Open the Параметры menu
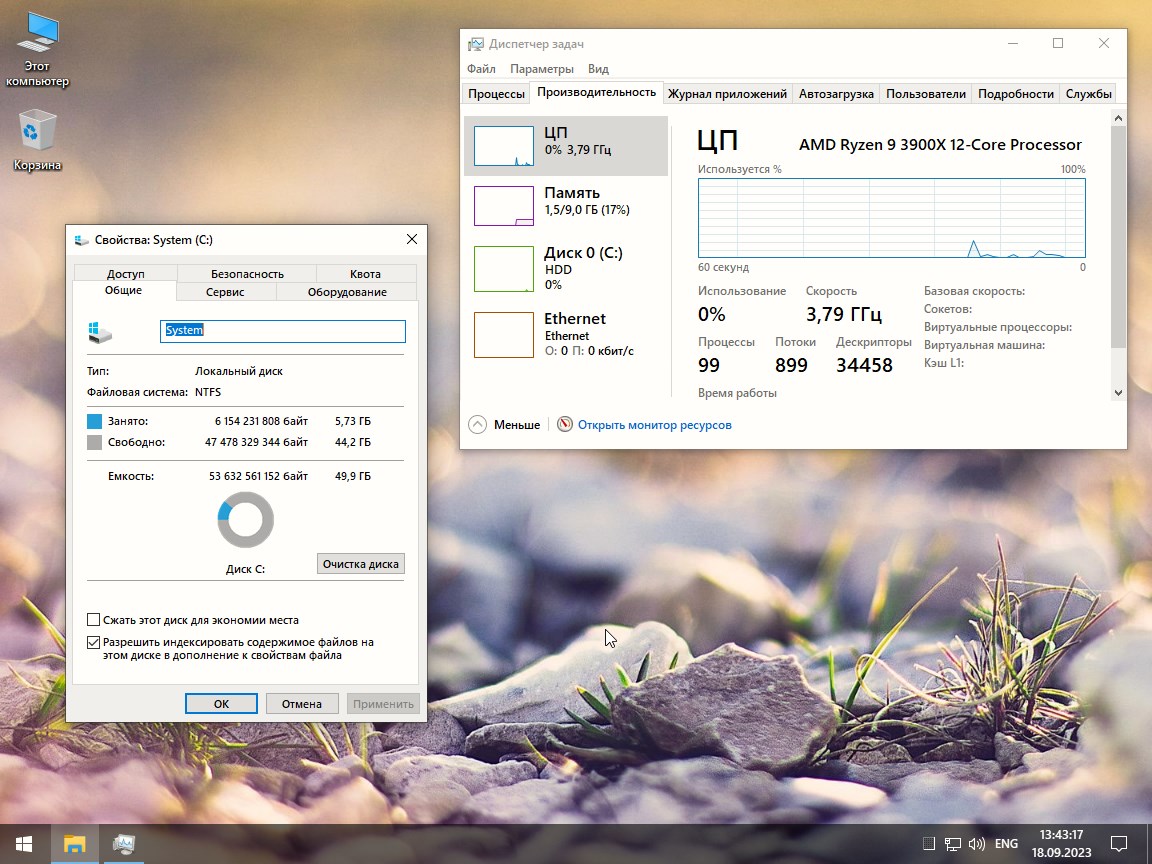Image resolution: width=1152 pixels, height=864 pixels. point(541,69)
